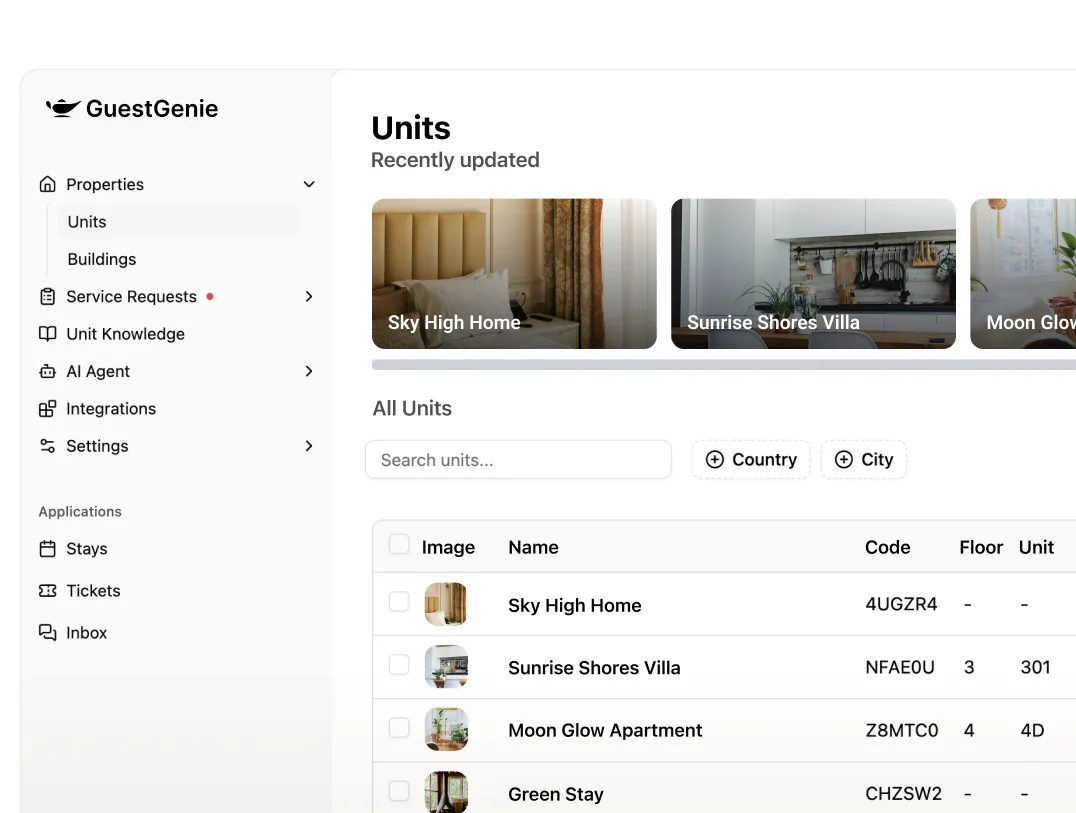Go to Buildings in the sidebar
This screenshot has height=813, width=1076.
(102, 259)
